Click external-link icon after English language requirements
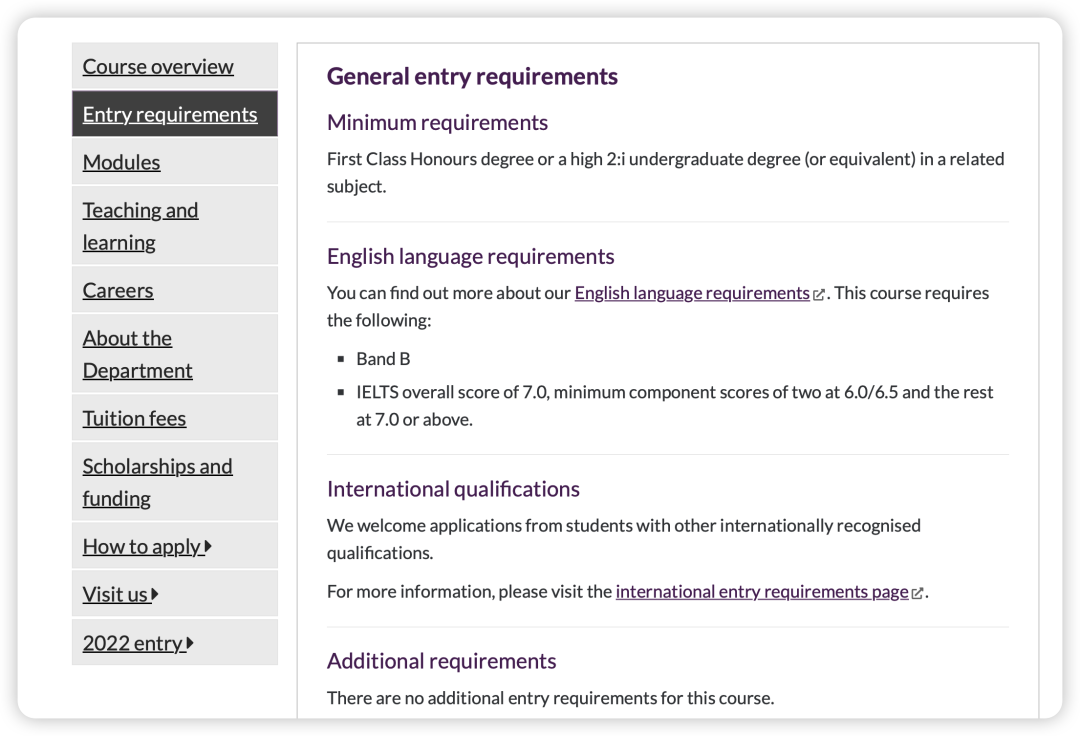The height and width of the screenshot is (736, 1080). [818, 295]
